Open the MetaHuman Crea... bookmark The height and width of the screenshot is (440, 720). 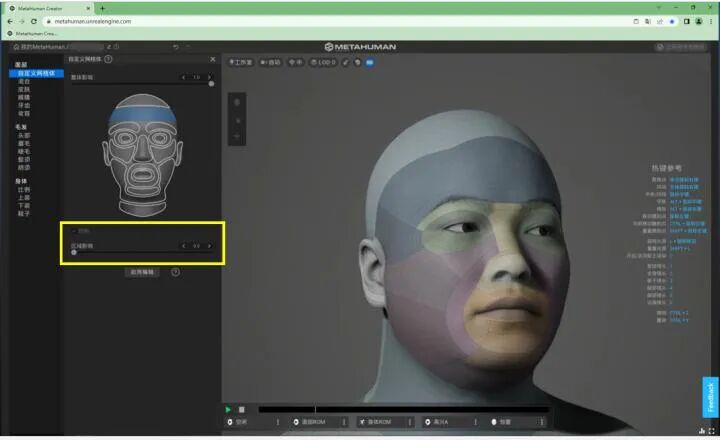[32, 34]
